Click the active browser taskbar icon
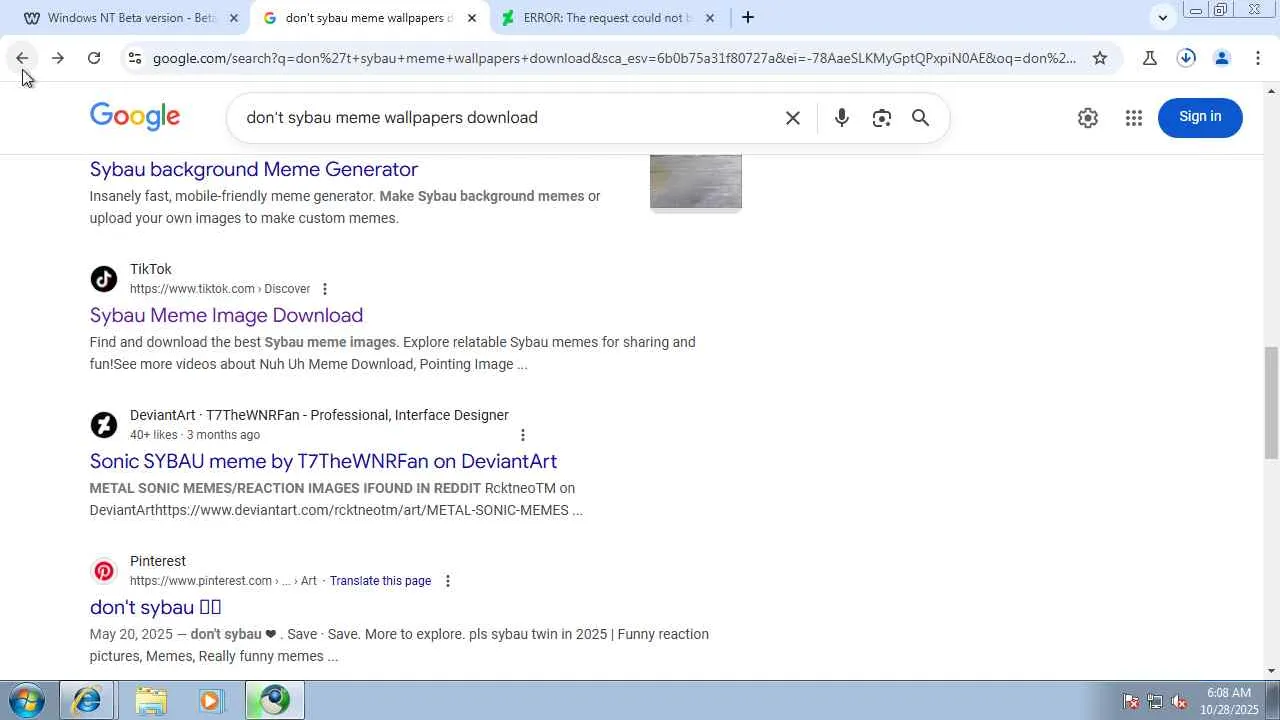 pyautogui.click(x=274, y=700)
